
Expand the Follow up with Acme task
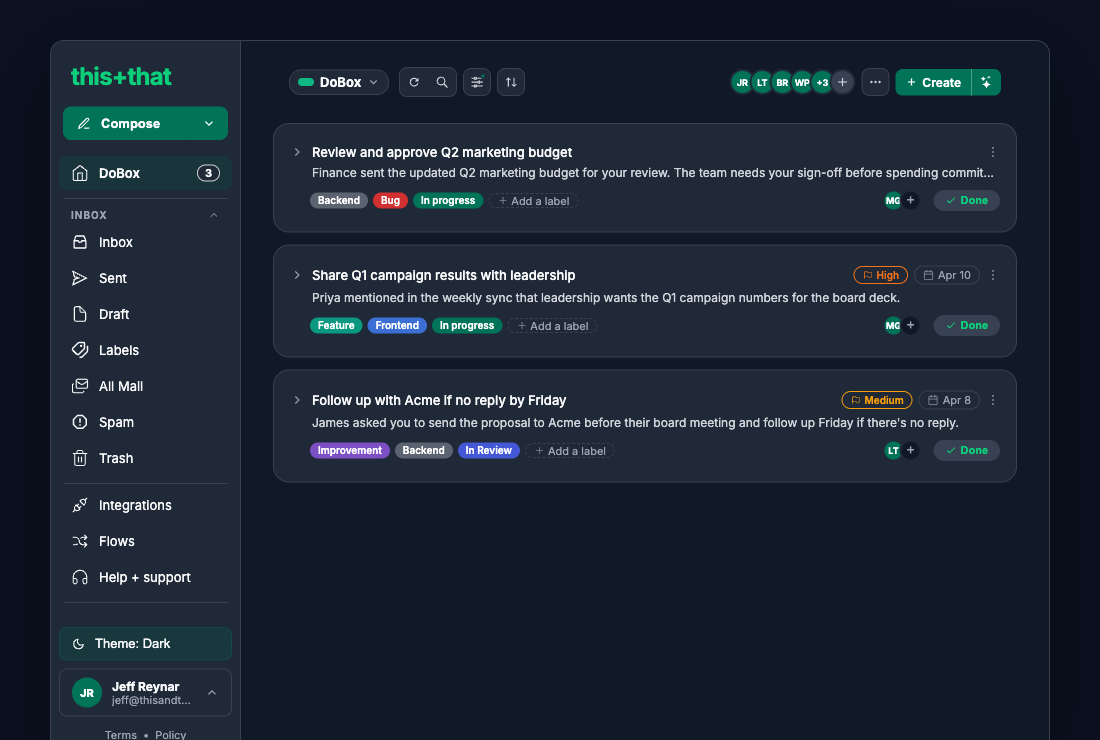pyautogui.click(x=297, y=400)
